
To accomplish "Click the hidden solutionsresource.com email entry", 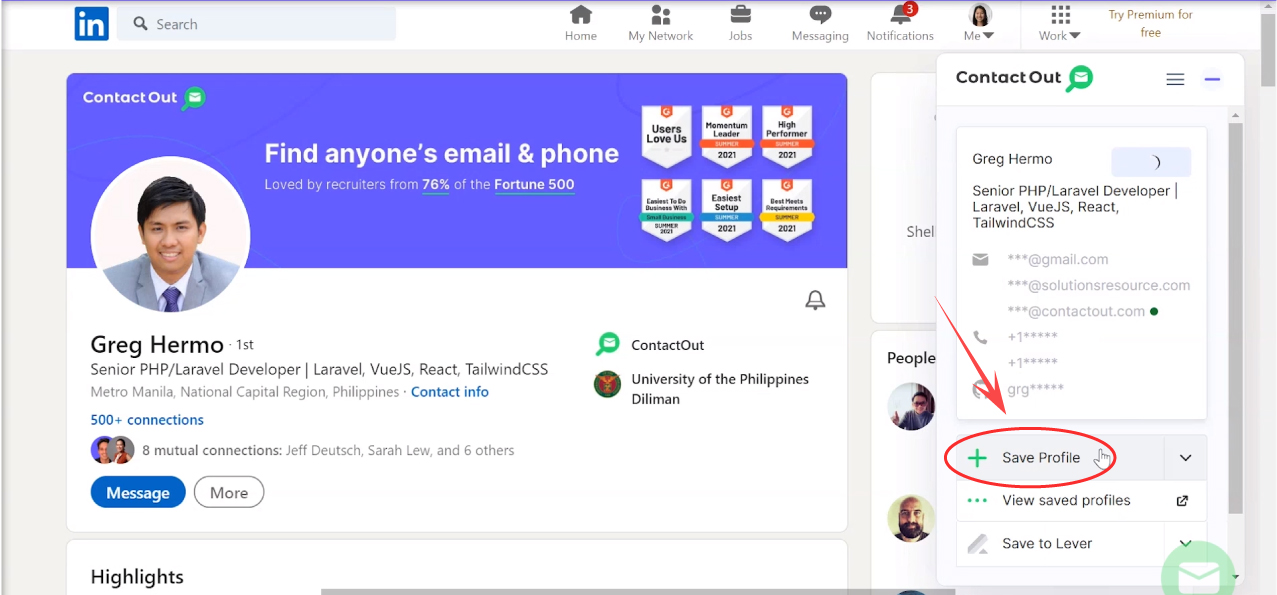I will click(1099, 286).
